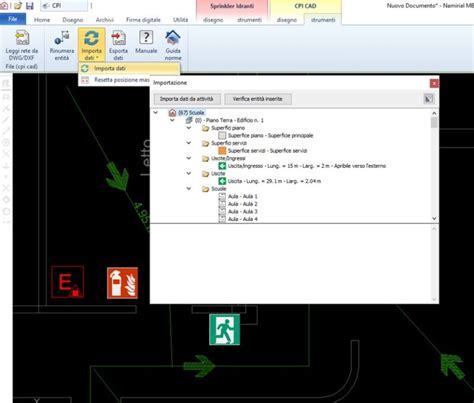Click Importa dati da attività button

pyautogui.click(x=186, y=99)
